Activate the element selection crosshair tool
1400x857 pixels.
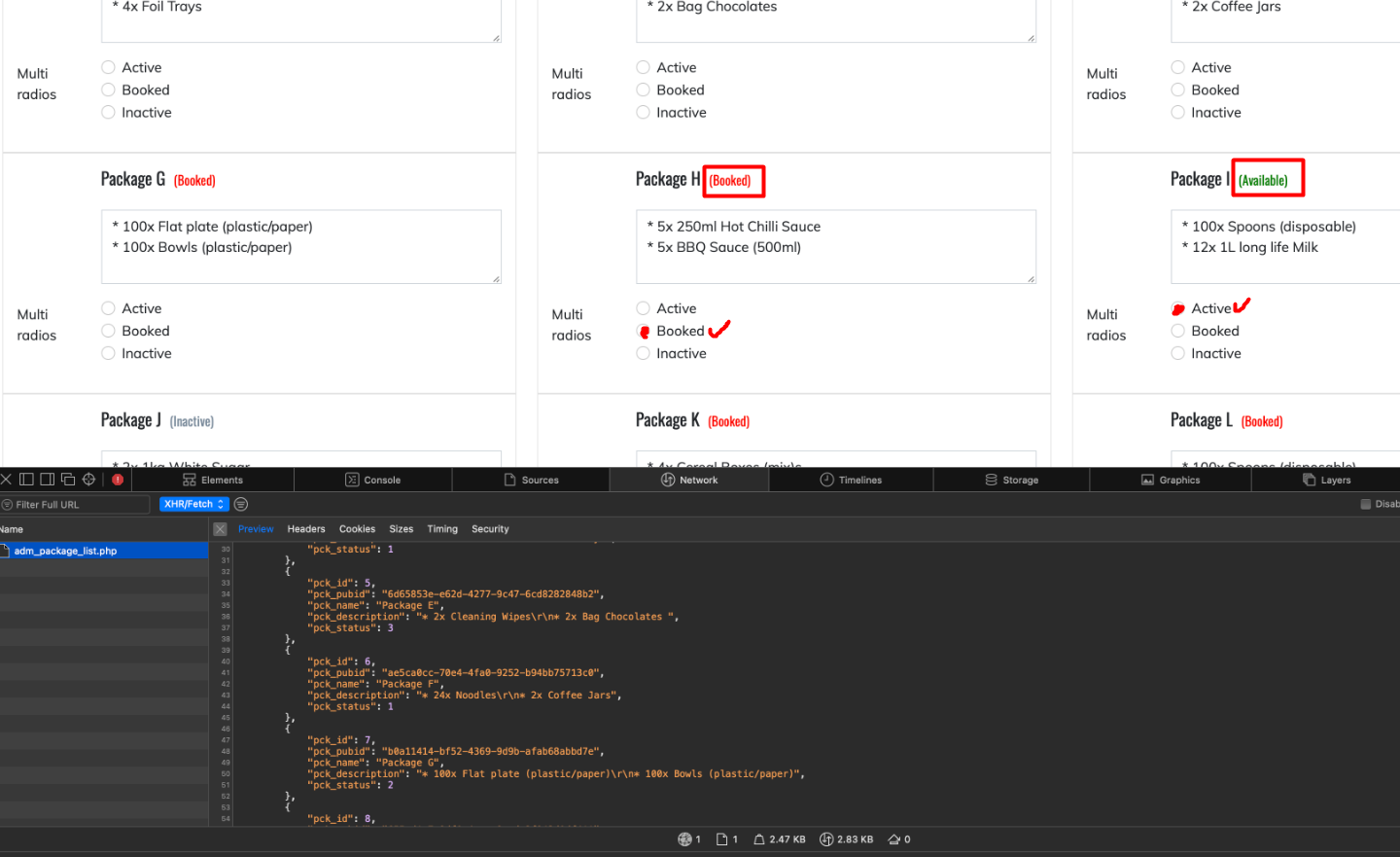[x=88, y=479]
